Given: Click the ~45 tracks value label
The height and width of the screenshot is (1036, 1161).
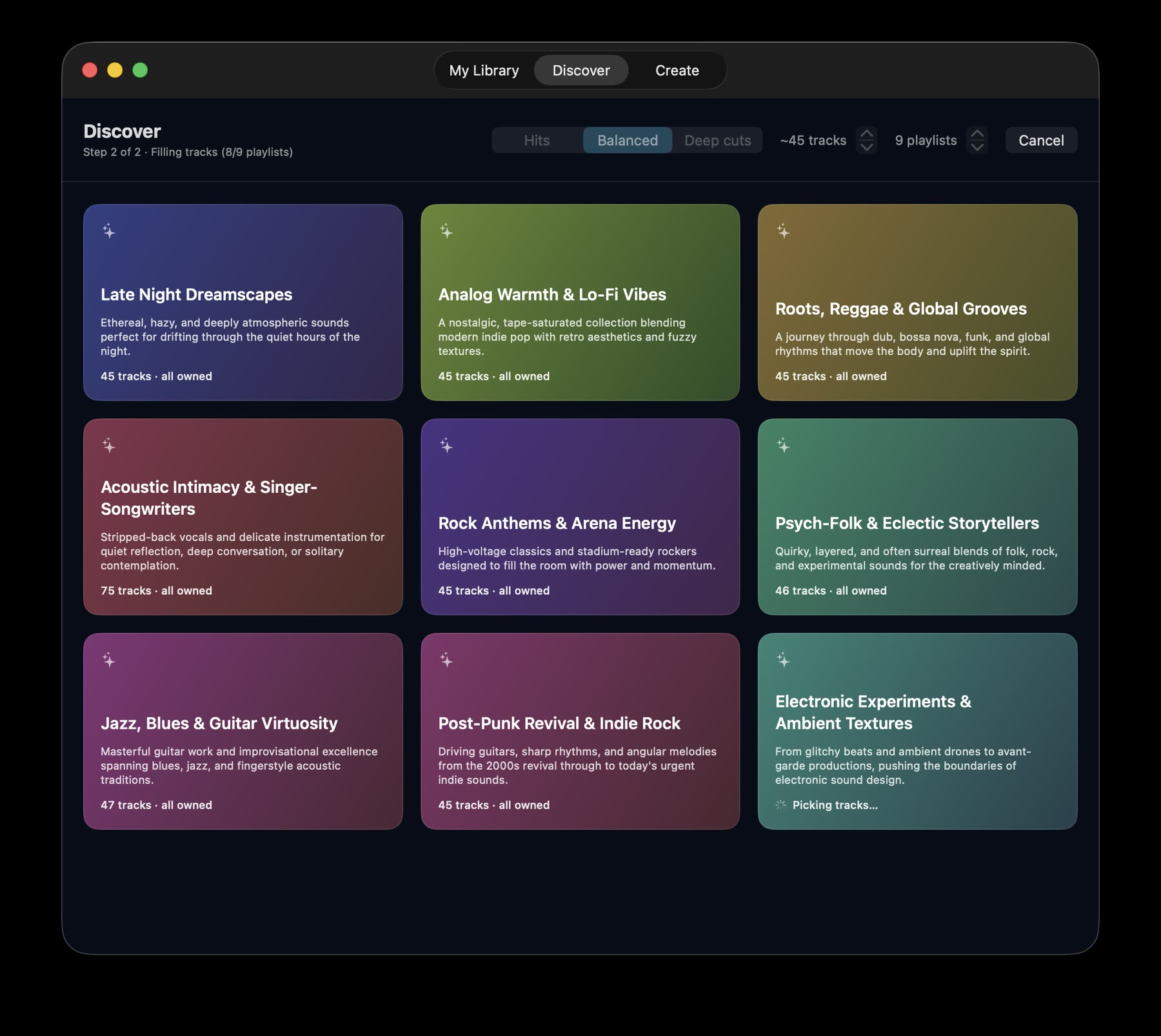Looking at the screenshot, I should pos(813,140).
